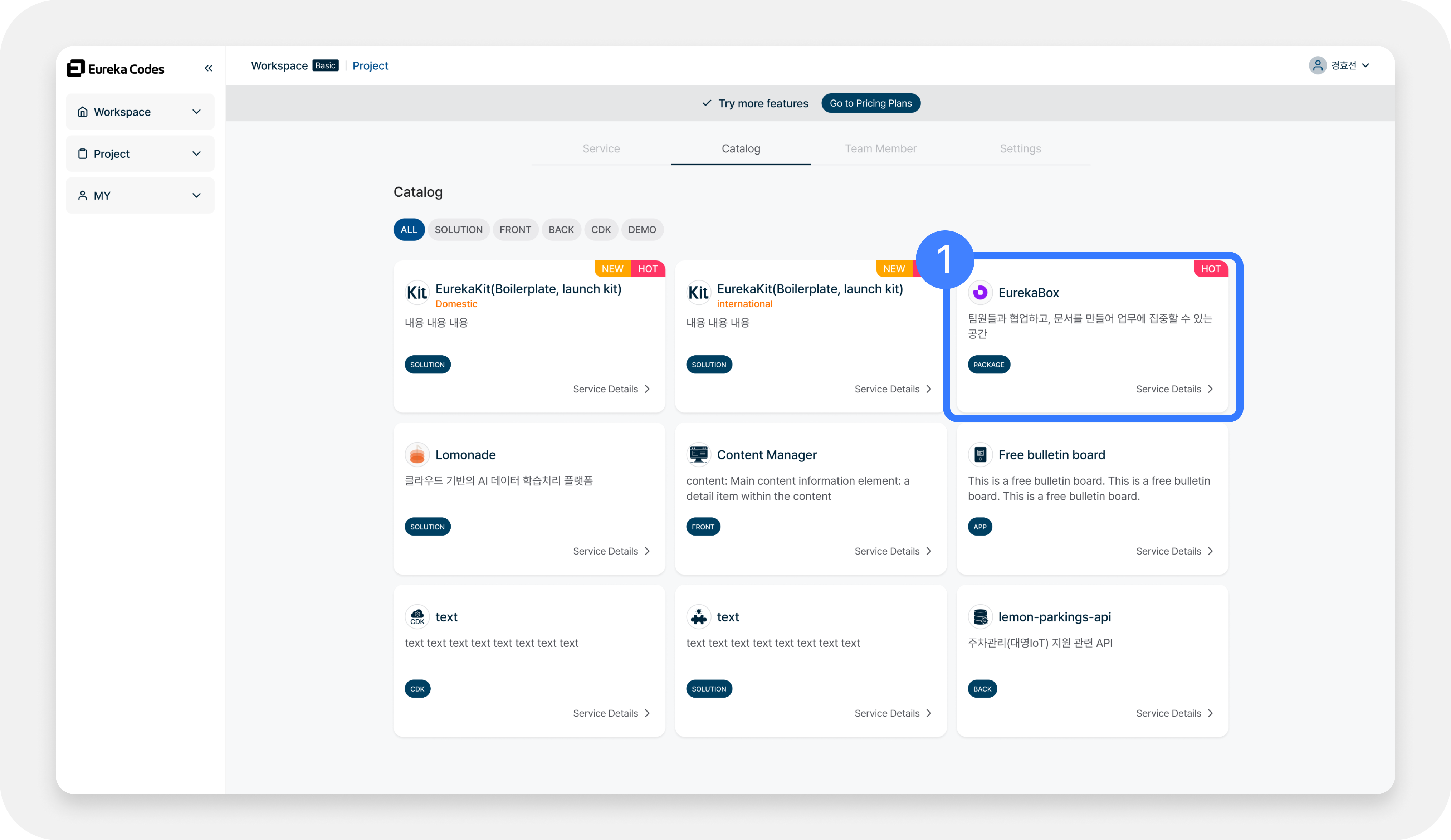Click the CDK cloud icon on text card

tap(417, 617)
